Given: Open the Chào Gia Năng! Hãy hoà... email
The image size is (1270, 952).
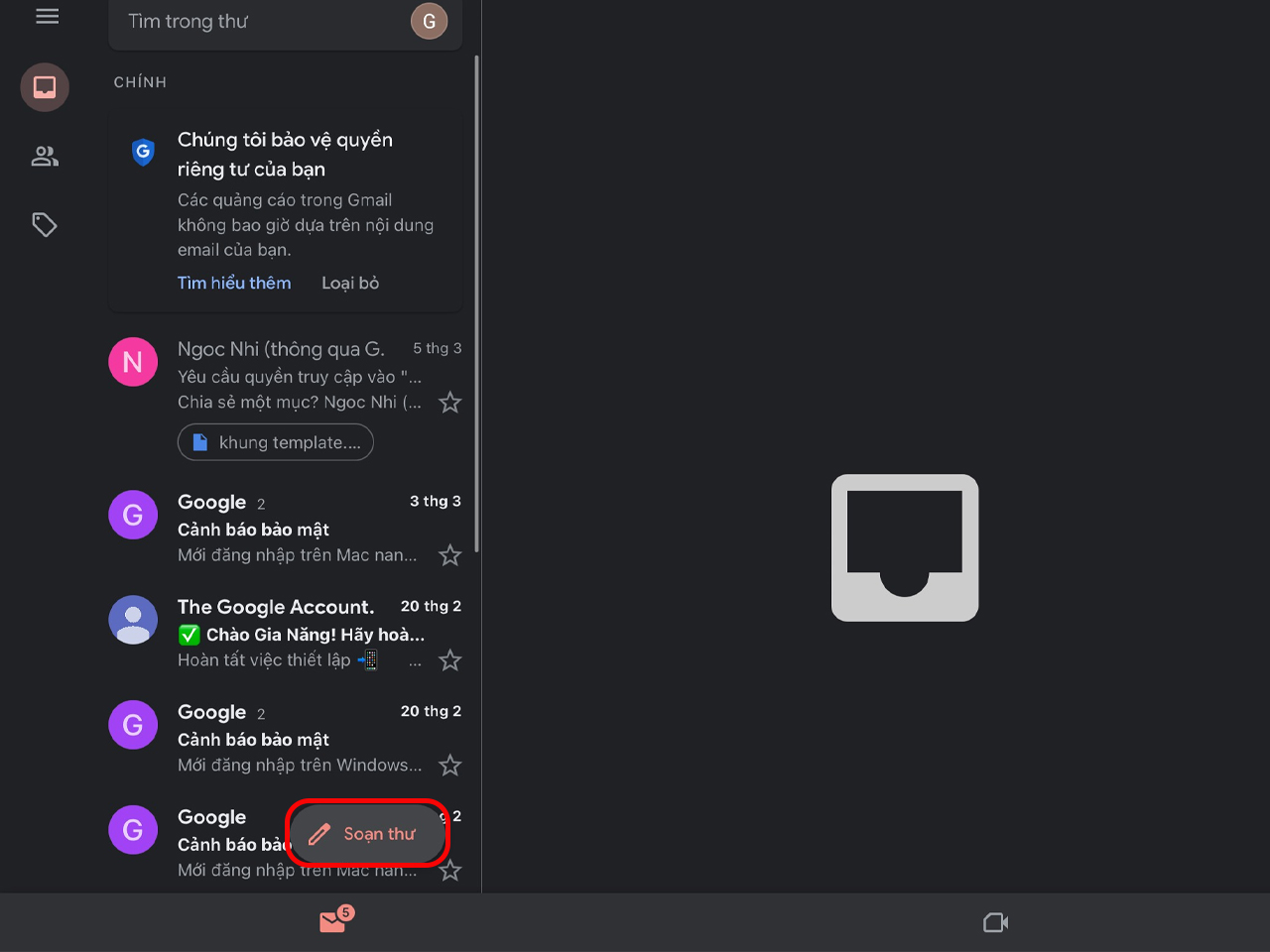Looking at the screenshot, I should pos(285,633).
